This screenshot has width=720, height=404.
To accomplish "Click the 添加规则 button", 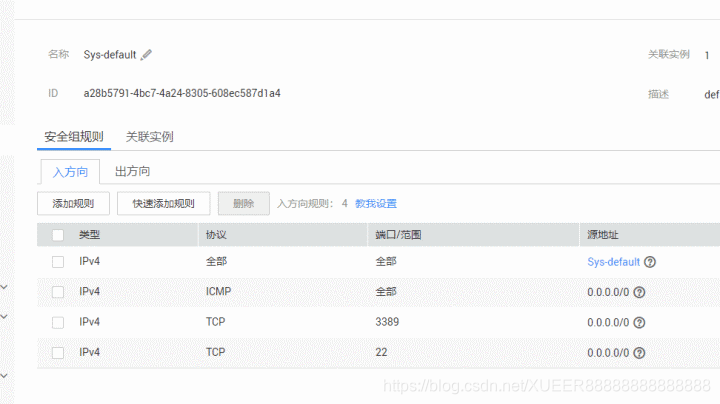I will pos(73,203).
